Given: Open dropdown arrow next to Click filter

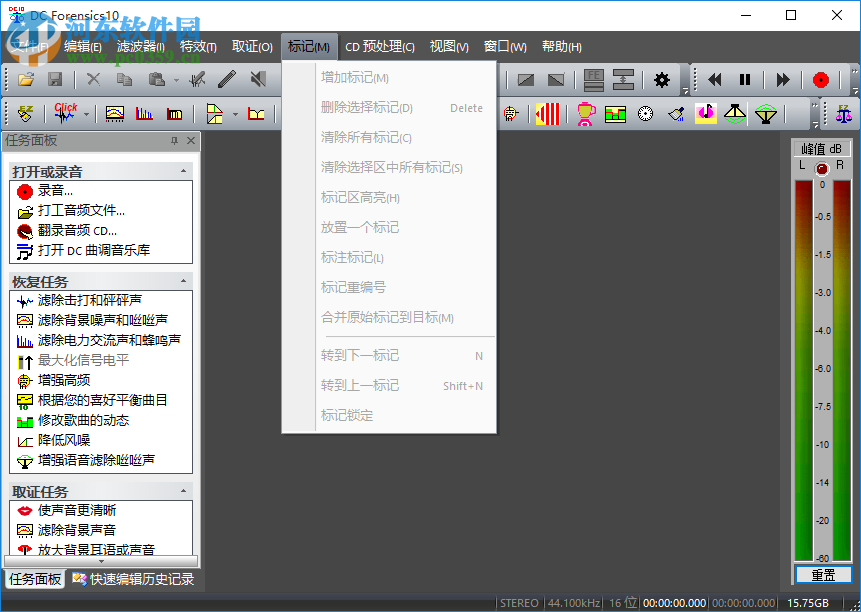Looking at the screenshot, I should click(86, 115).
